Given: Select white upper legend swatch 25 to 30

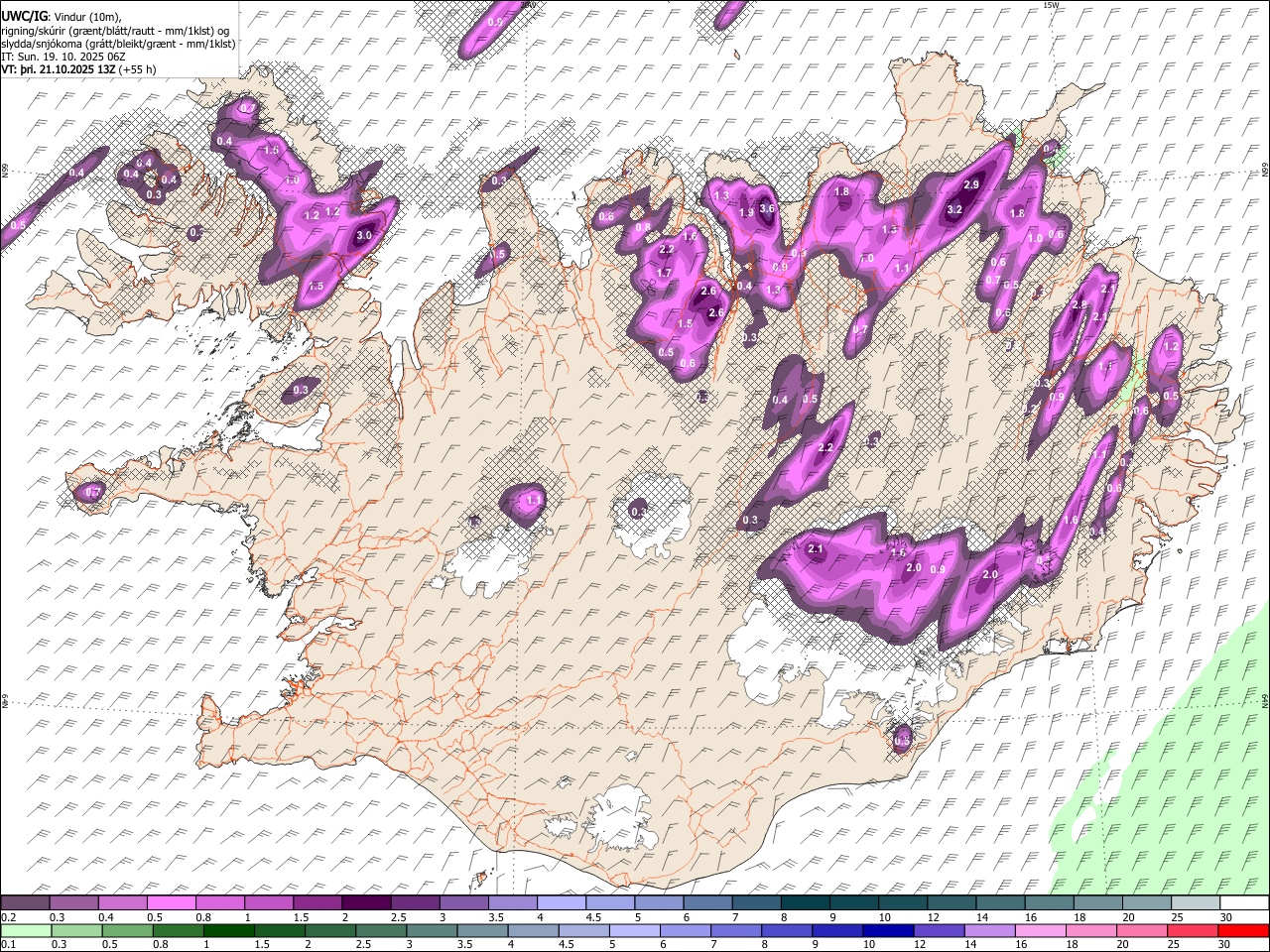Looking at the screenshot, I should tap(1195, 903).
